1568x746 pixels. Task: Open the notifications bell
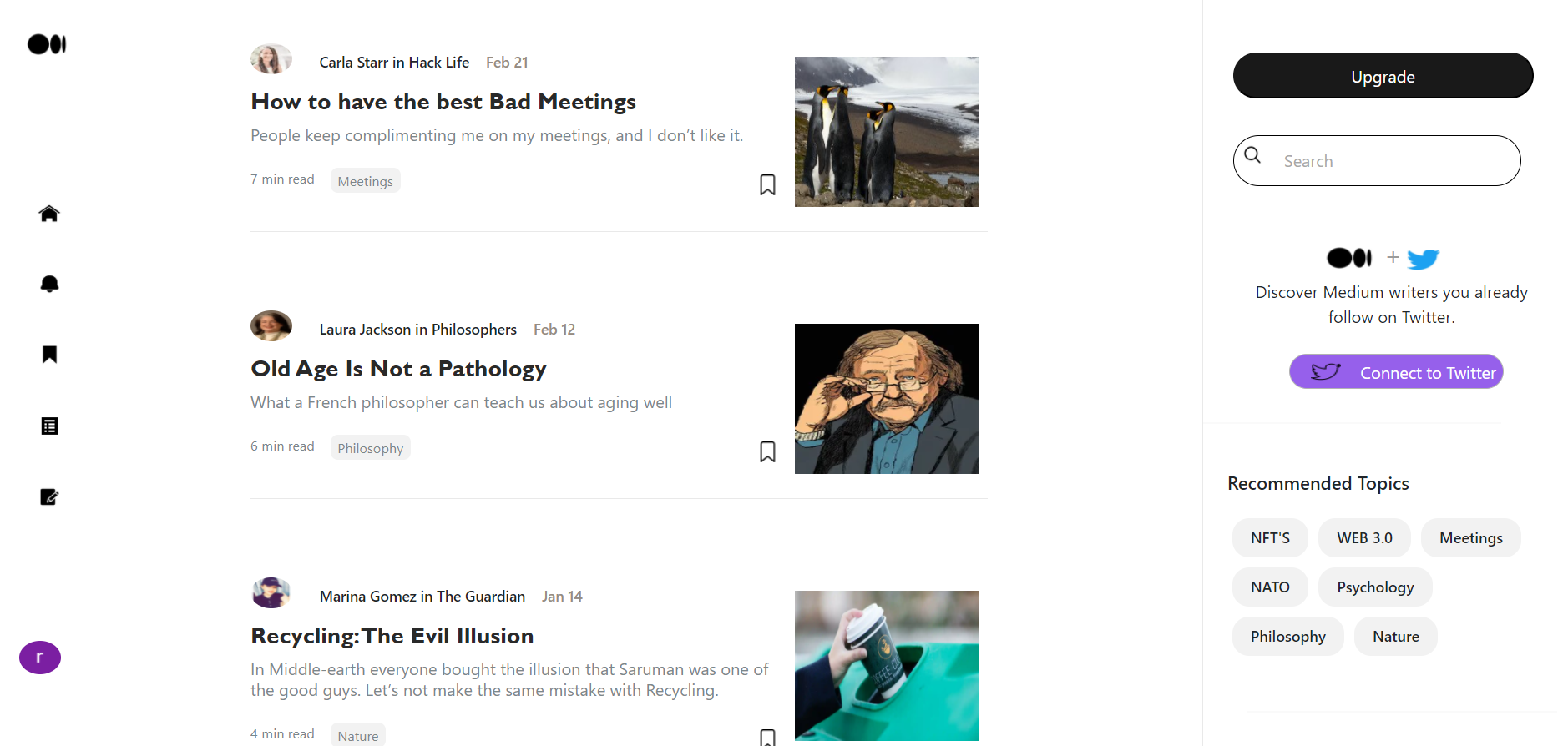click(49, 284)
